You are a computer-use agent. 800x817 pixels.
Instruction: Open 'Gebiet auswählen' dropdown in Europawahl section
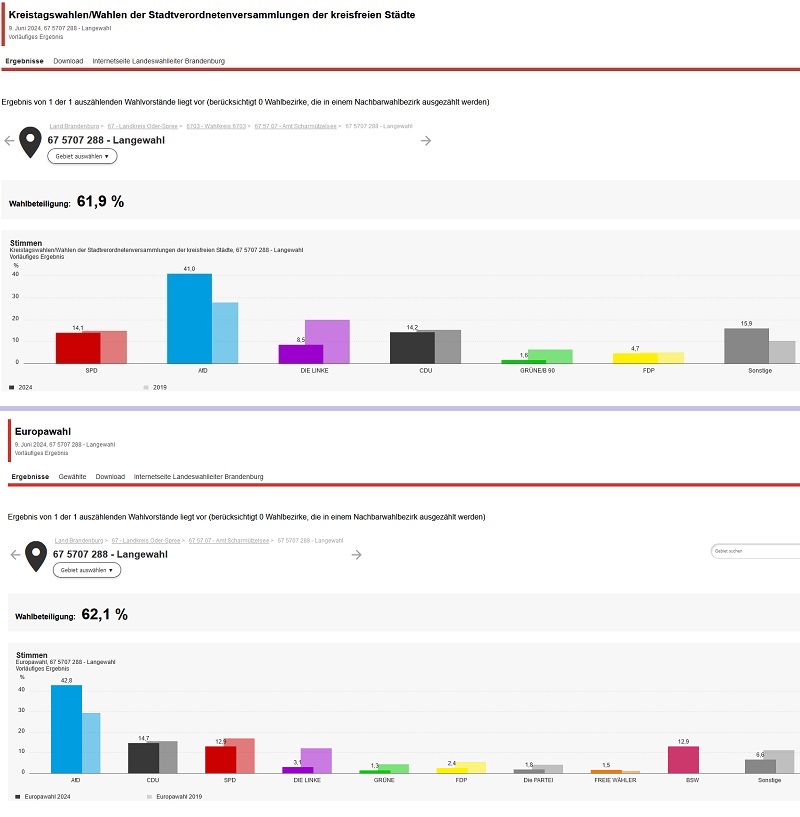(x=87, y=570)
